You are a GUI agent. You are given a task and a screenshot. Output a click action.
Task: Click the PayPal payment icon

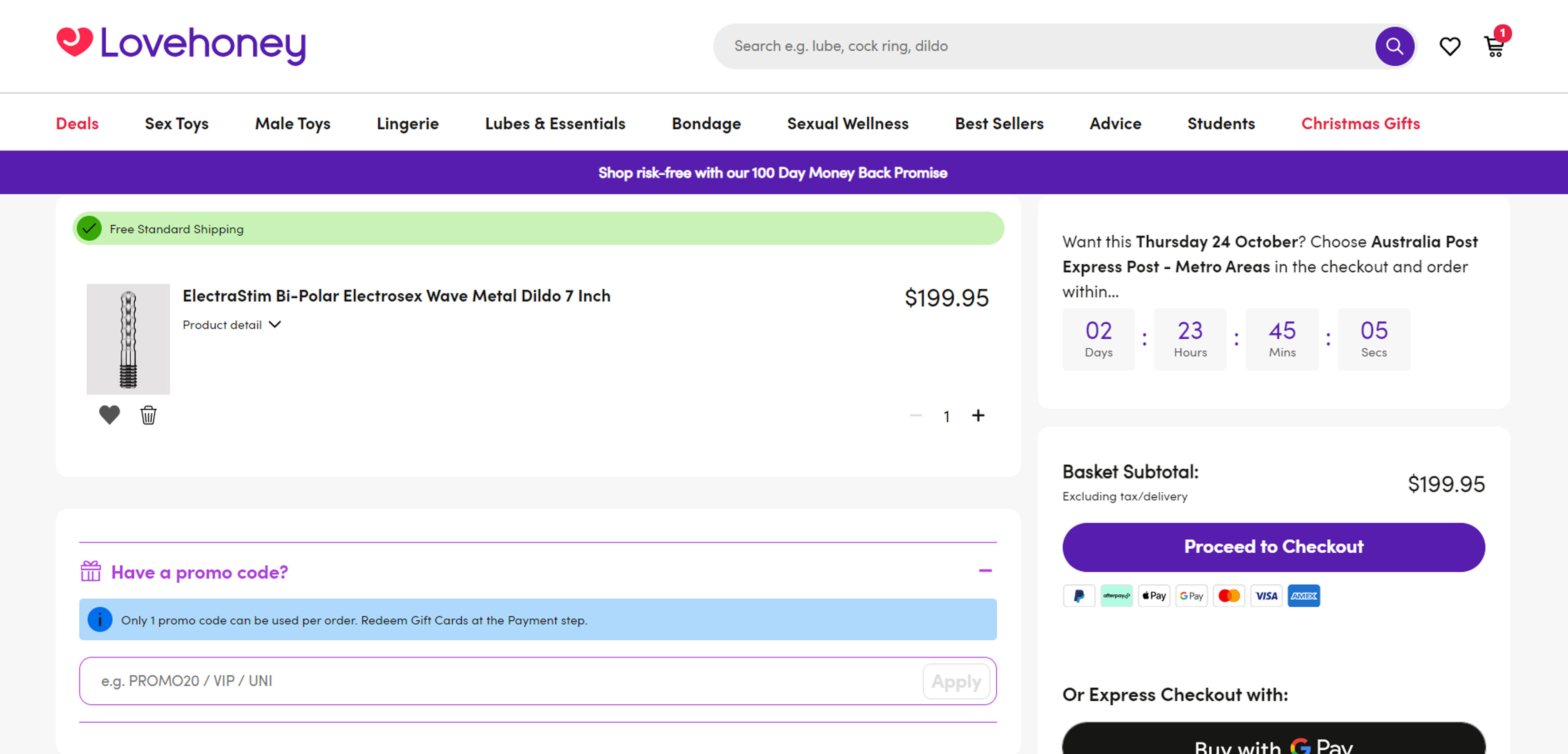1078,596
